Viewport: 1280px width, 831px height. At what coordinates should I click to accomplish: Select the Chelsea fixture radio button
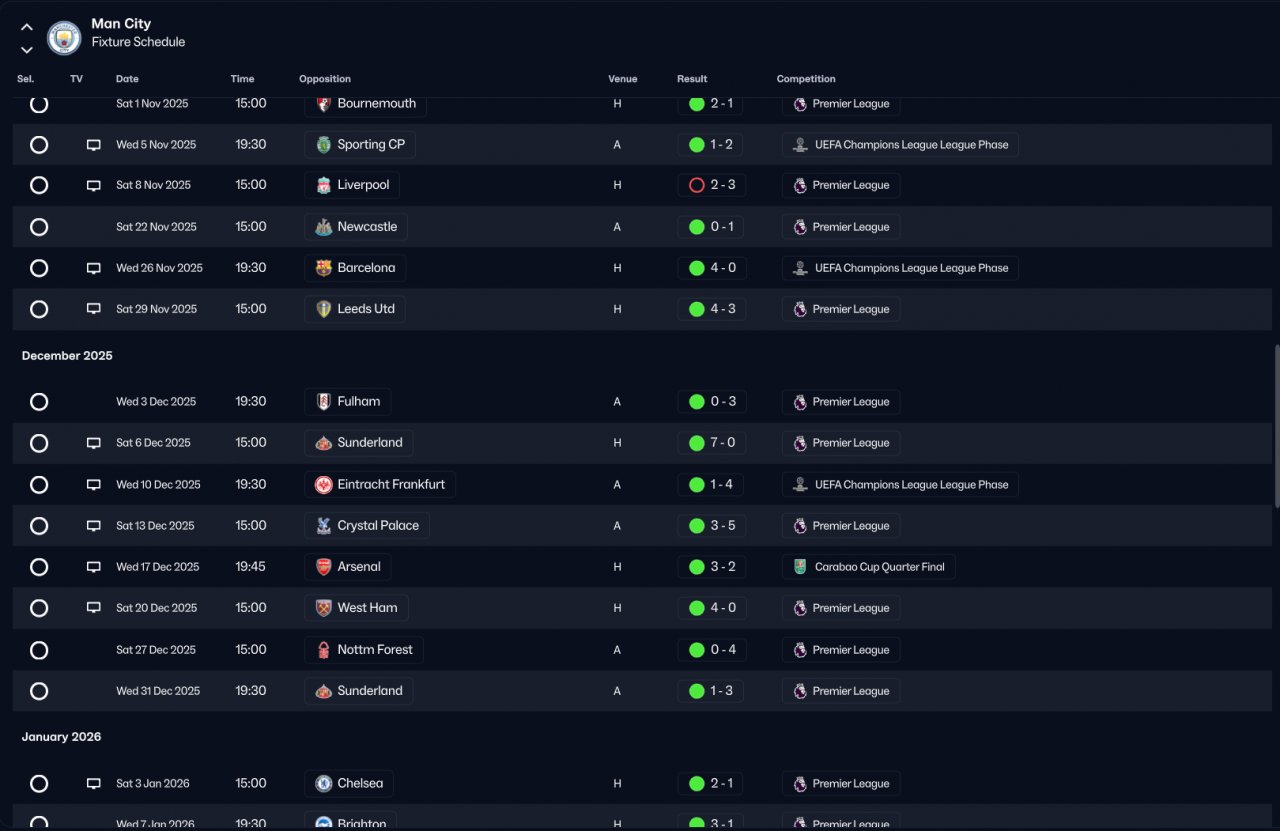[39, 784]
